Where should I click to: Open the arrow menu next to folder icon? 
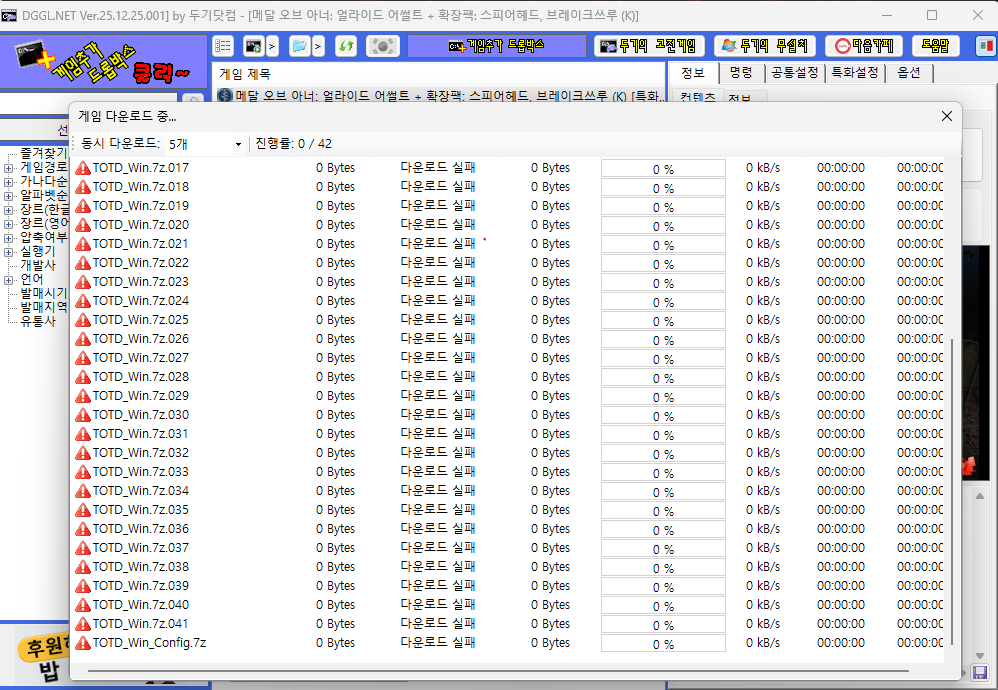coord(318,46)
